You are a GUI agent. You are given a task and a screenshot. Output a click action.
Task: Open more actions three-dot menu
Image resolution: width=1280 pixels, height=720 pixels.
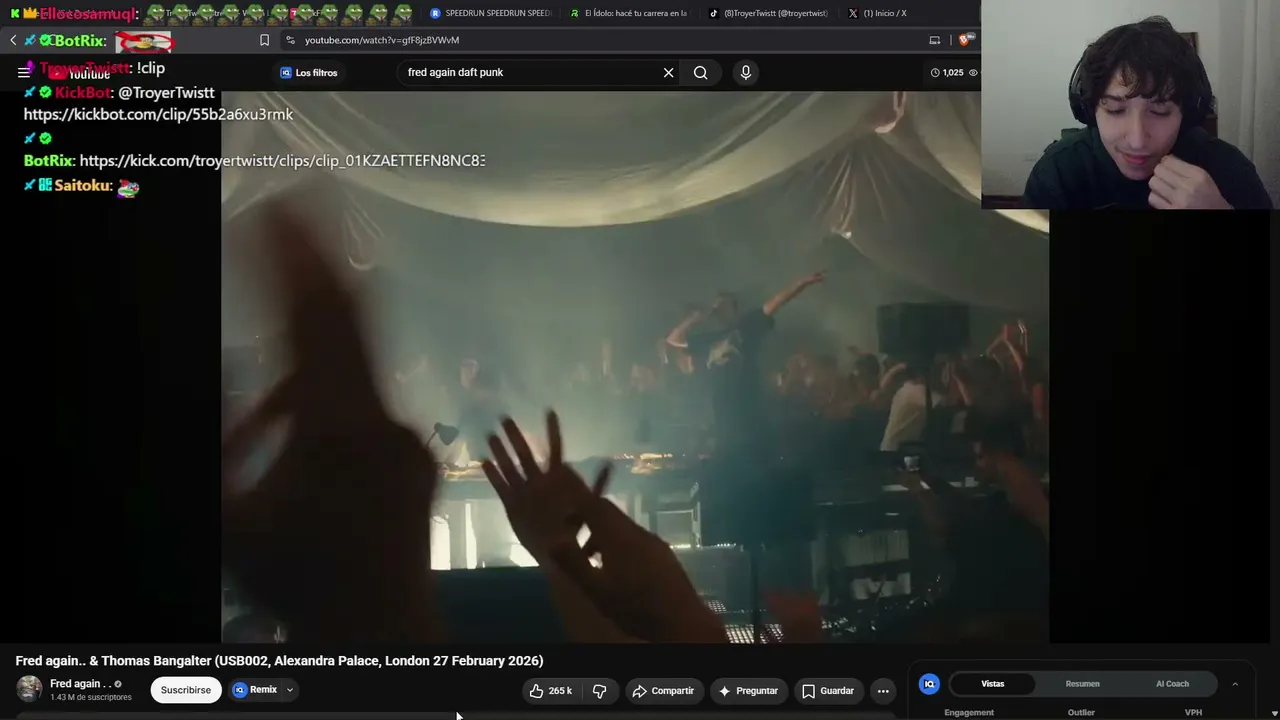tap(883, 690)
